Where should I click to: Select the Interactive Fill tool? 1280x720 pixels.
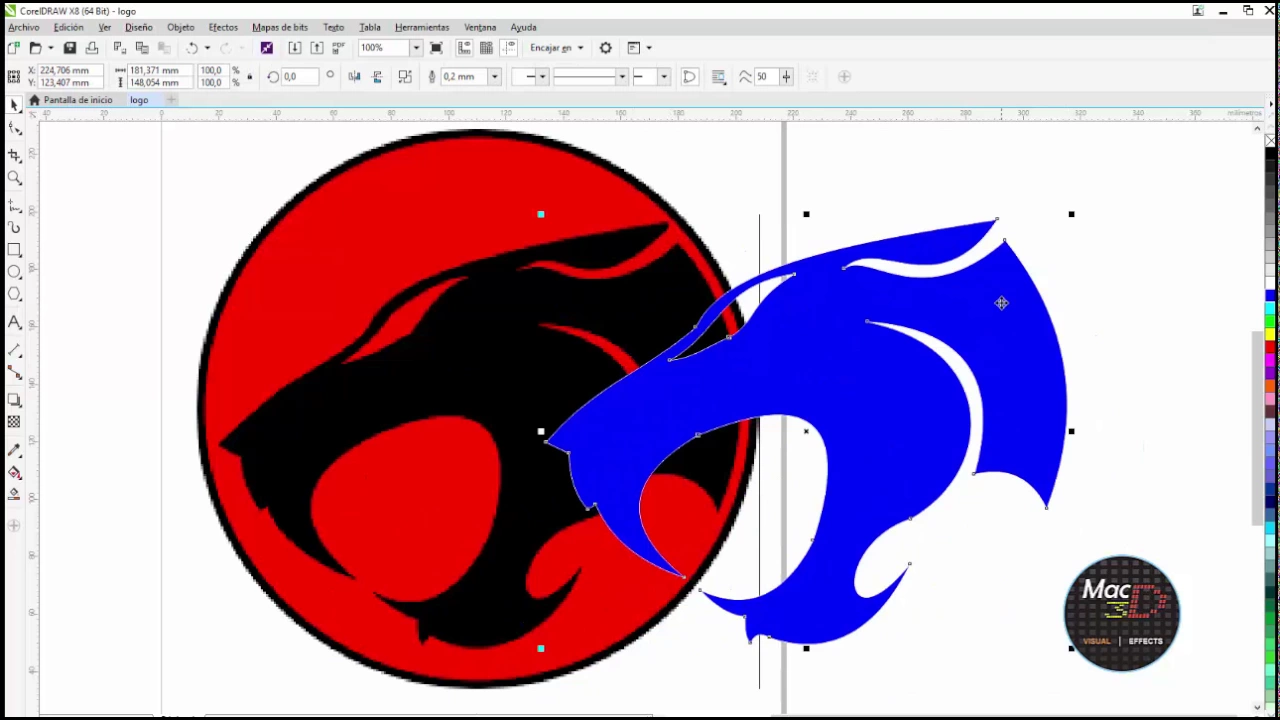14,472
